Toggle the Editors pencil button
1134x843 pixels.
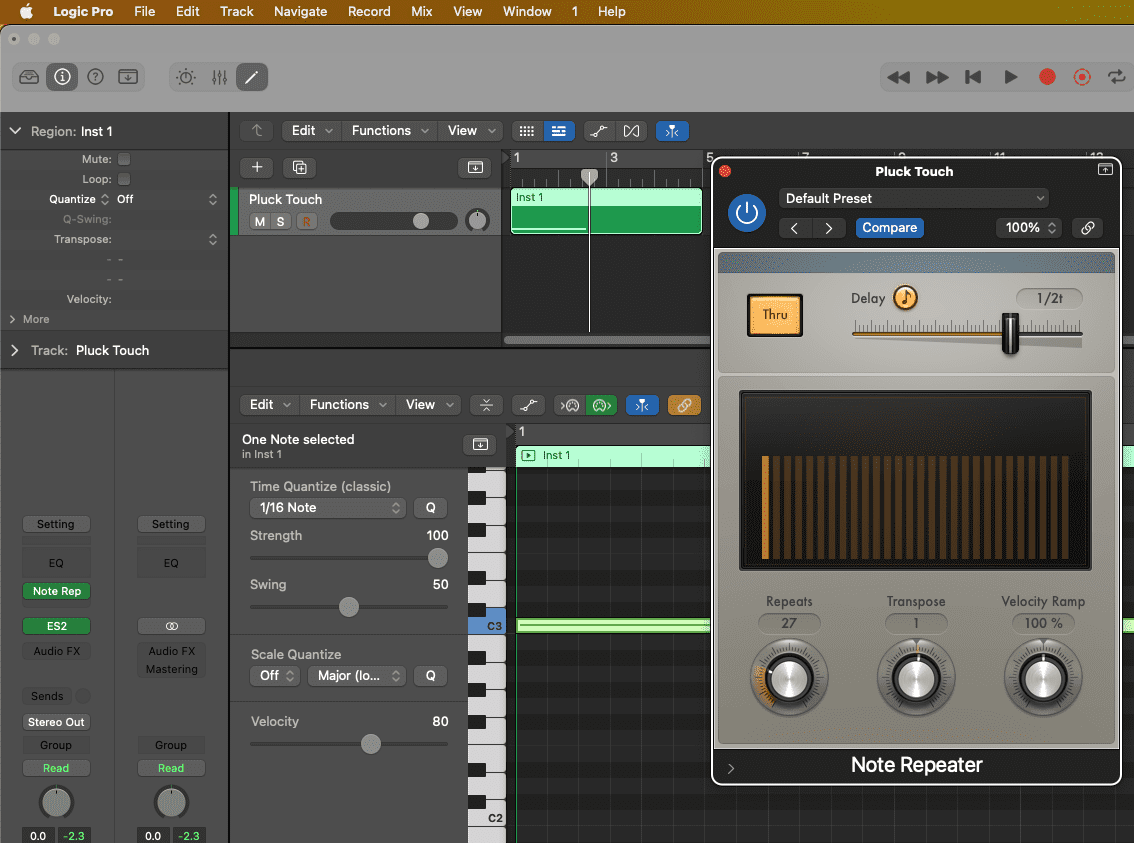pyautogui.click(x=252, y=77)
